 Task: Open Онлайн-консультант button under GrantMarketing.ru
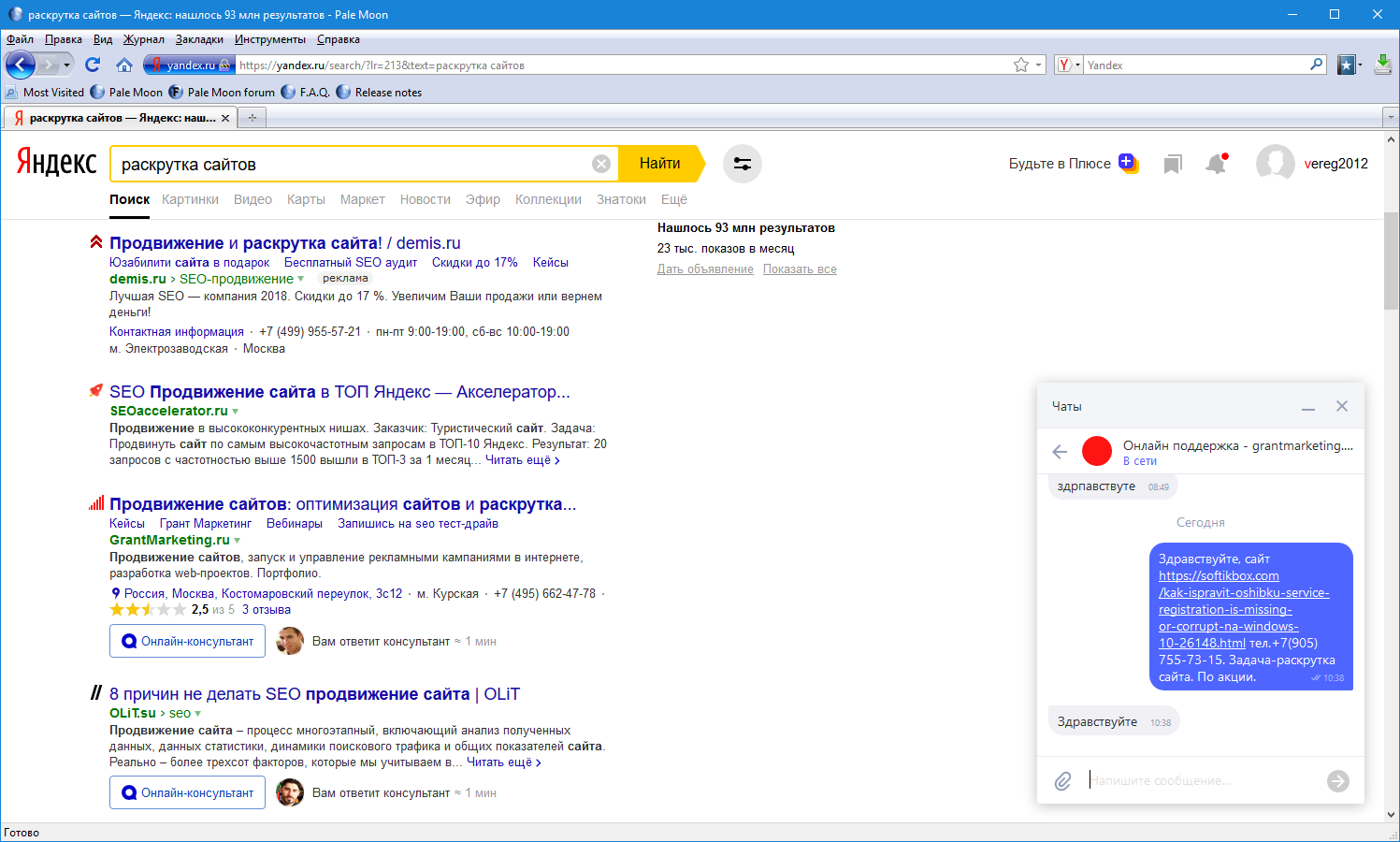[x=187, y=641]
